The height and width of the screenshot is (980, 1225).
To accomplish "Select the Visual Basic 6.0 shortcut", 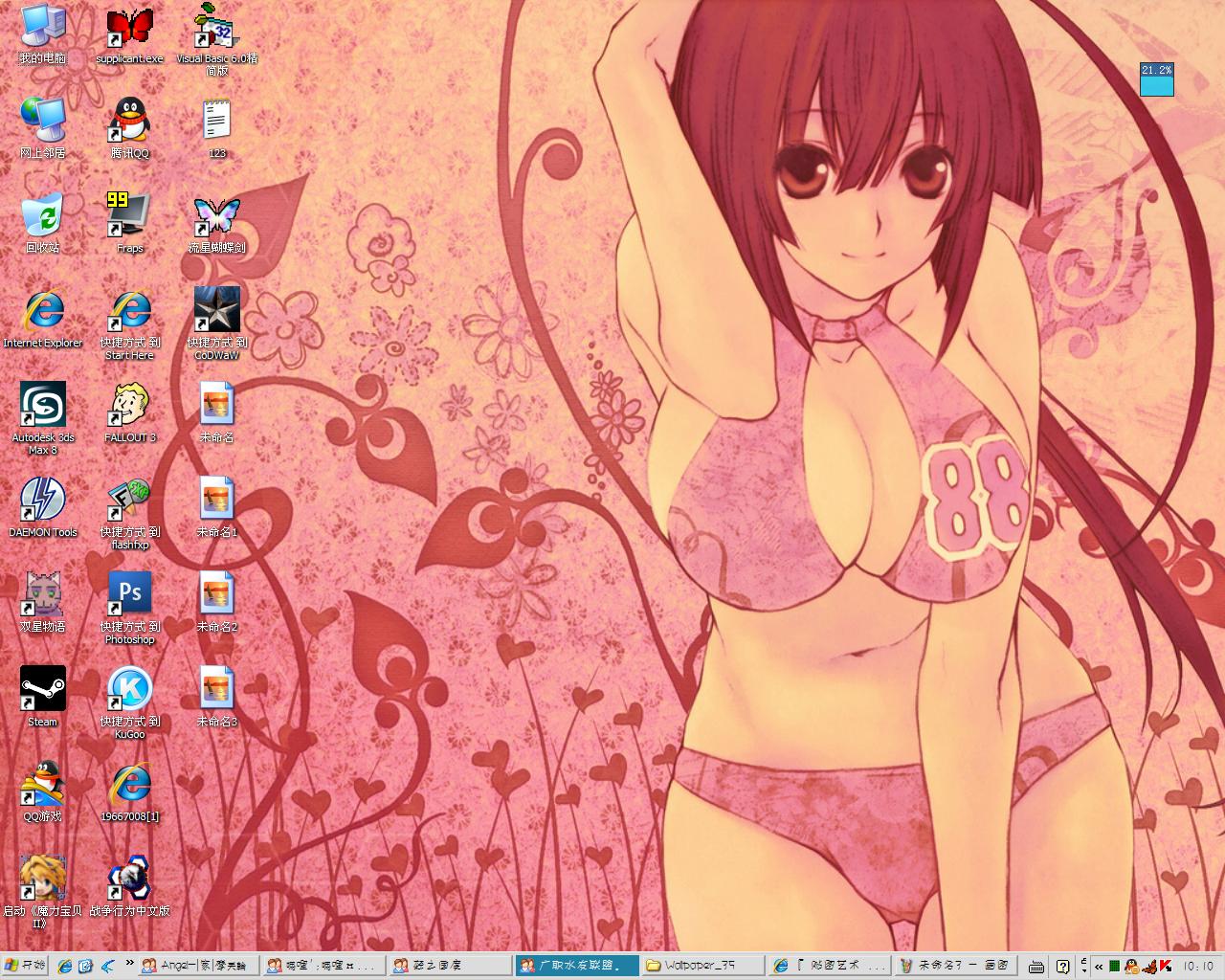I will pos(216,41).
